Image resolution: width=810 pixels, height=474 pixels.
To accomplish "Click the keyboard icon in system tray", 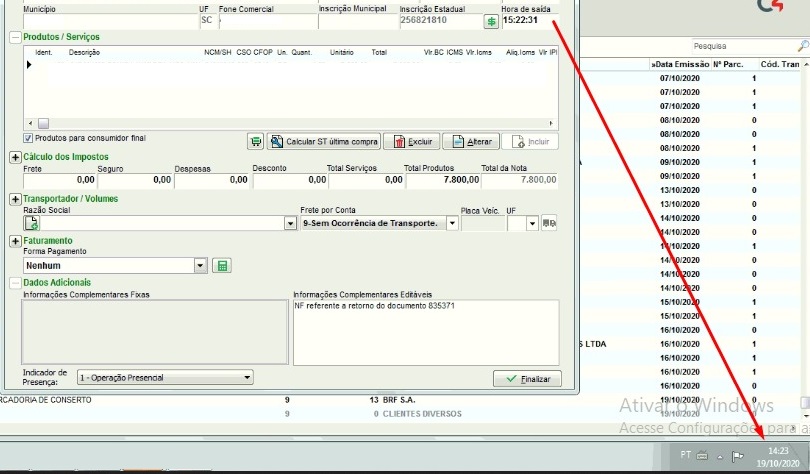I will (702, 456).
